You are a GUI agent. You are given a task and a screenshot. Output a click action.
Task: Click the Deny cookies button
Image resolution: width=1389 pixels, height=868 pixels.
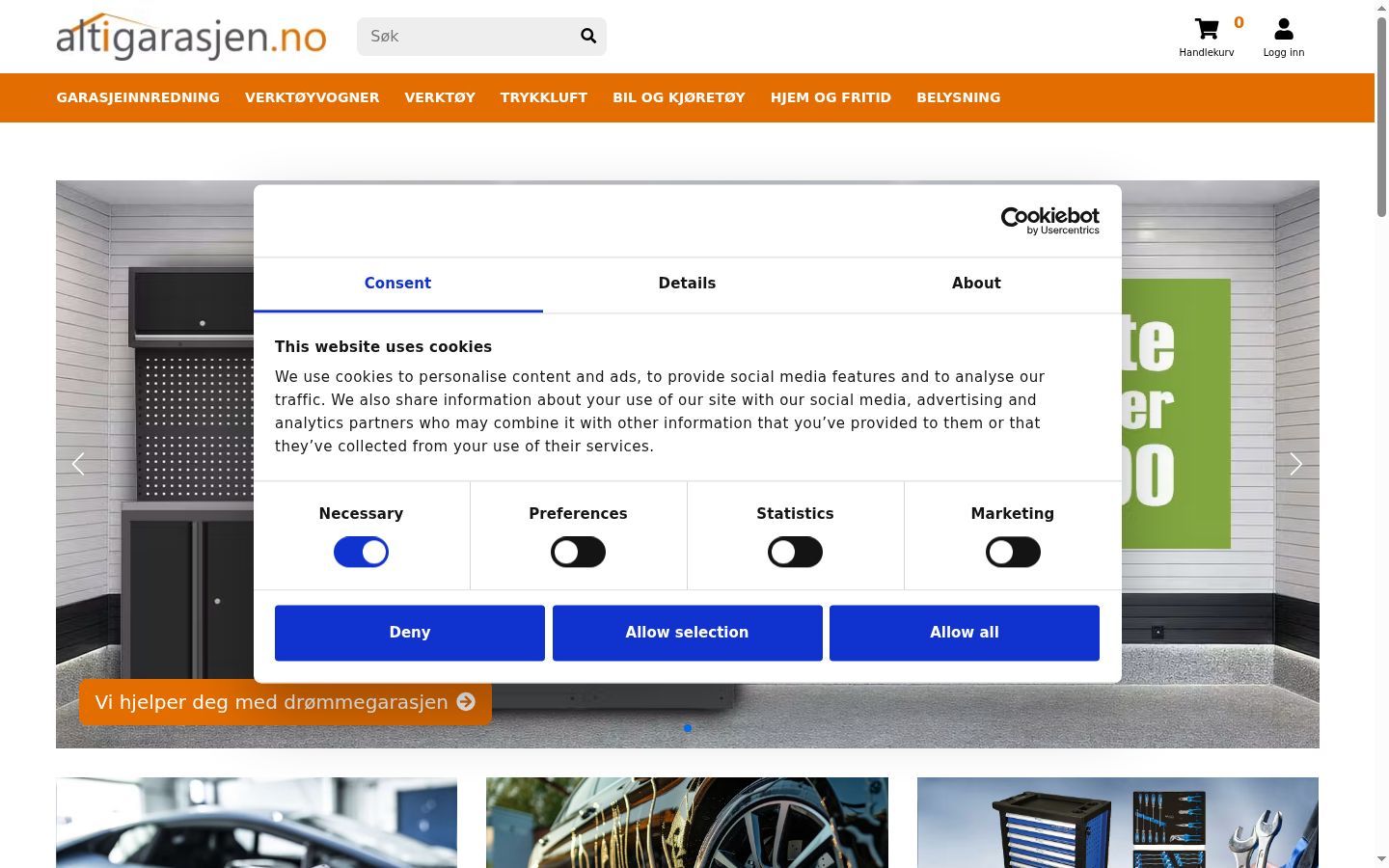[x=410, y=633]
